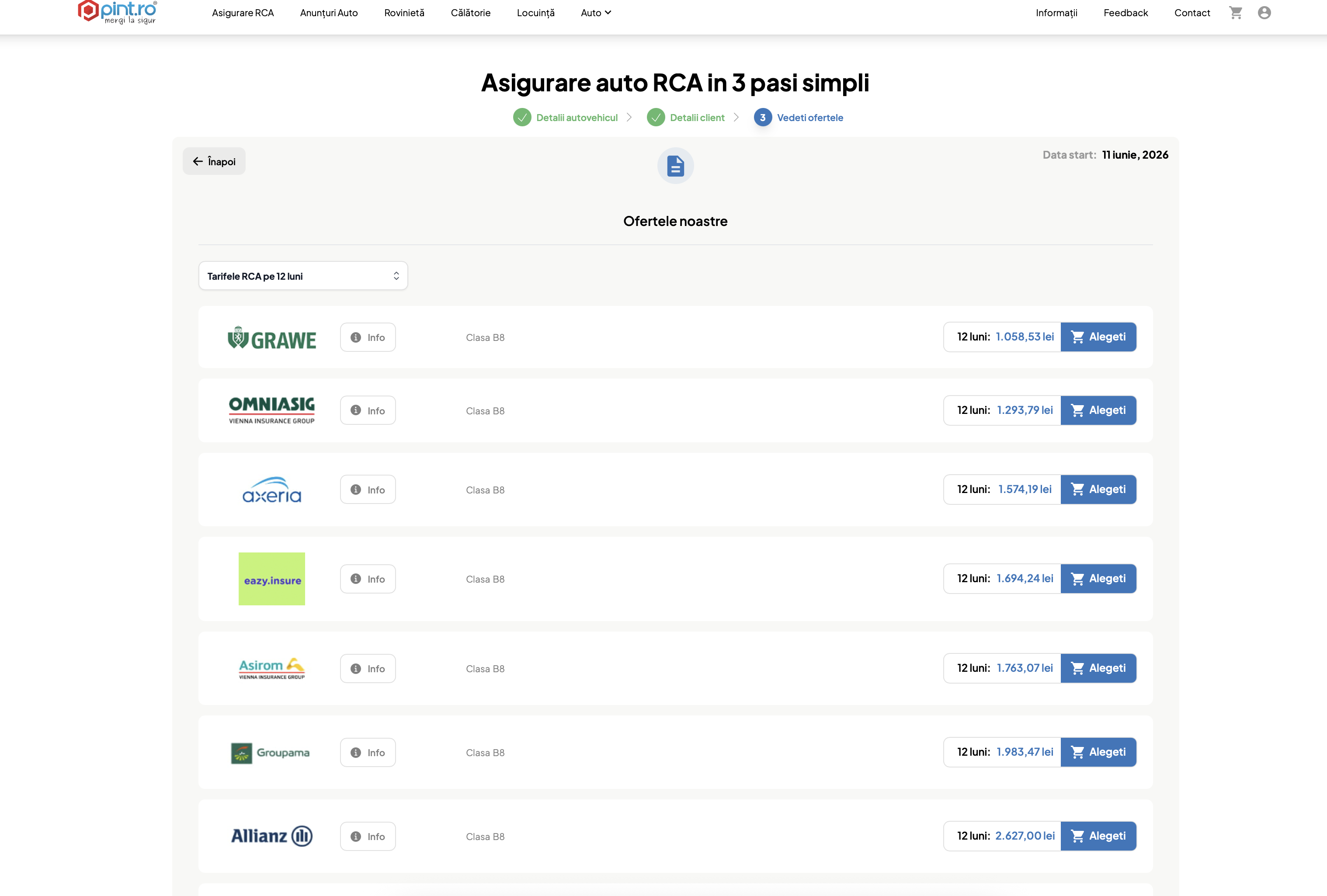The width and height of the screenshot is (1327, 896).
Task: Click the eazy.insure logo
Action: [272, 579]
